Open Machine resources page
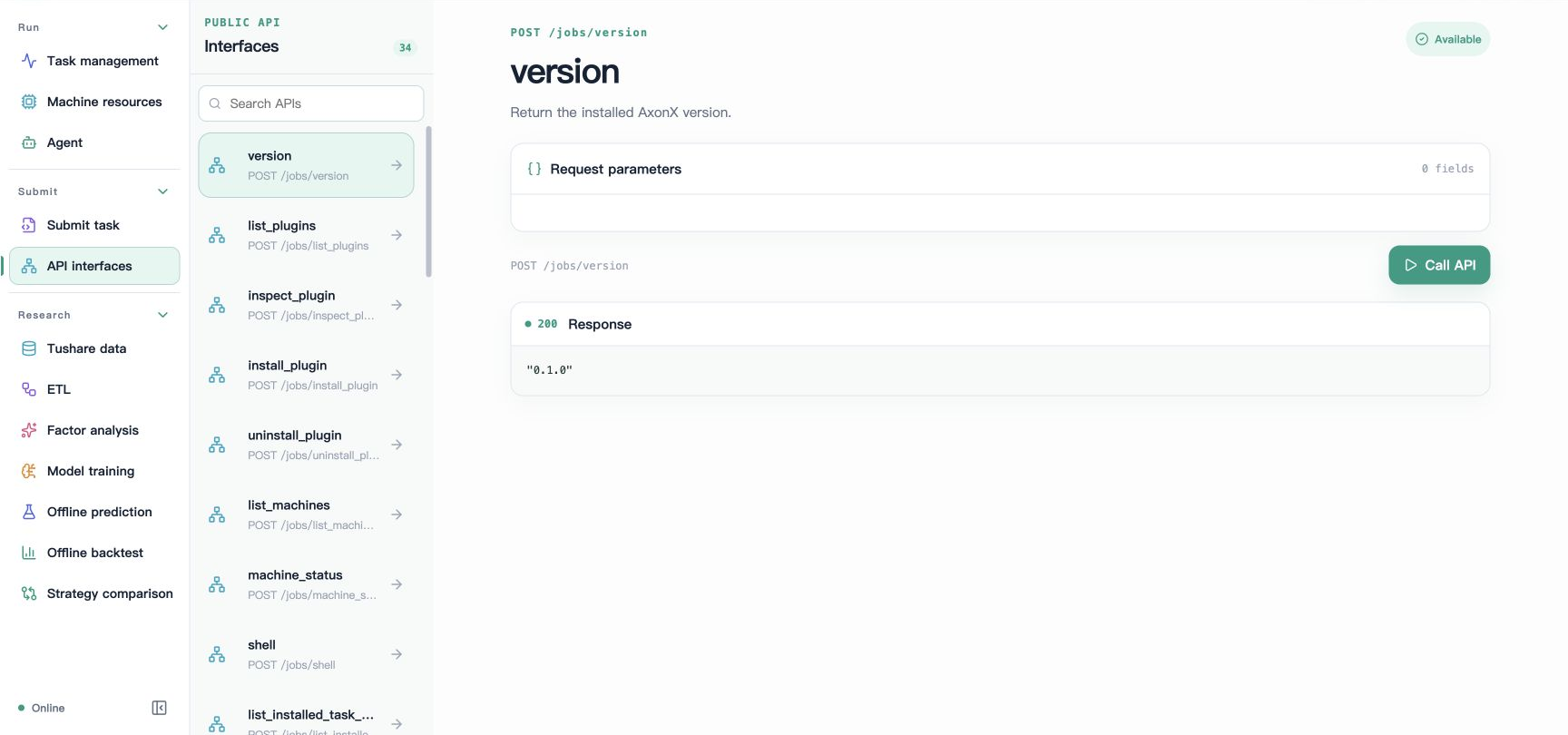1568x735 pixels. (94, 102)
